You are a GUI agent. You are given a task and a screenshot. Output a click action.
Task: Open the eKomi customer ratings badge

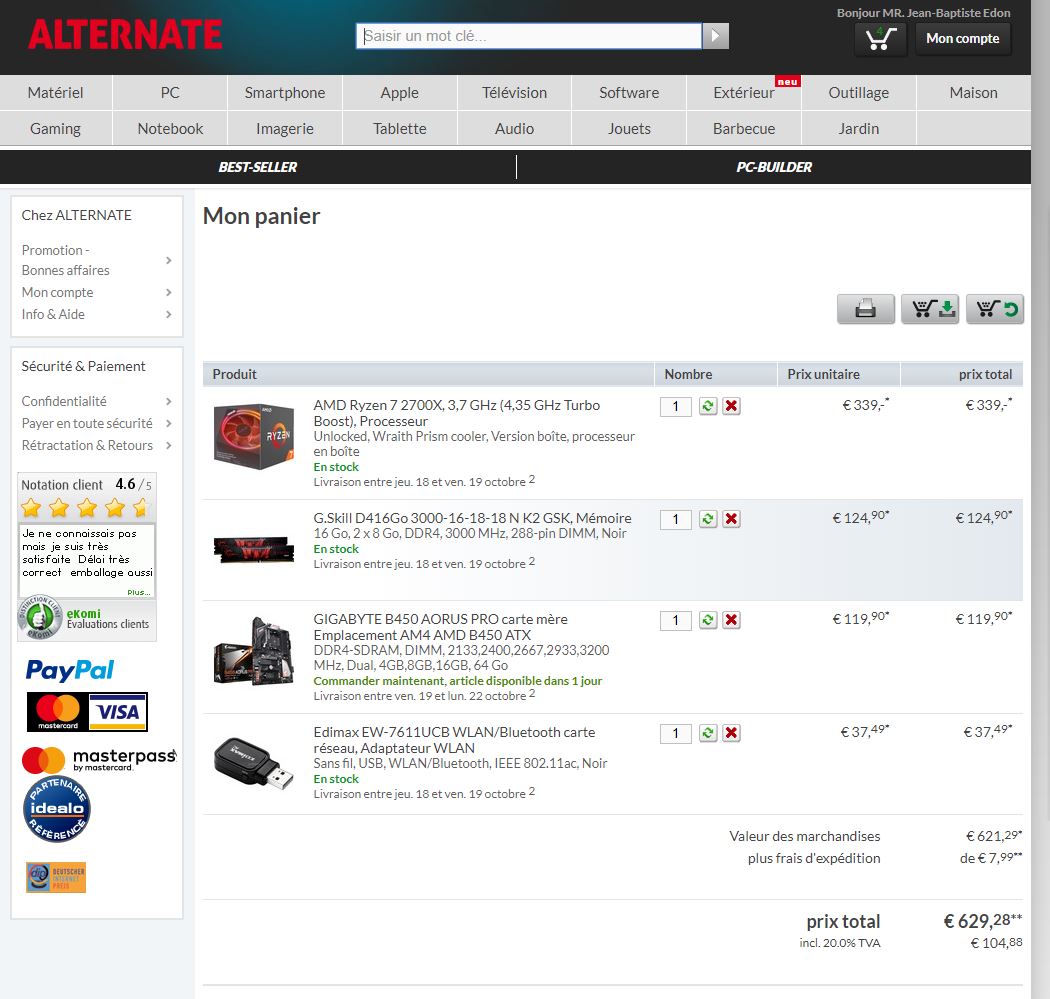tap(86, 619)
